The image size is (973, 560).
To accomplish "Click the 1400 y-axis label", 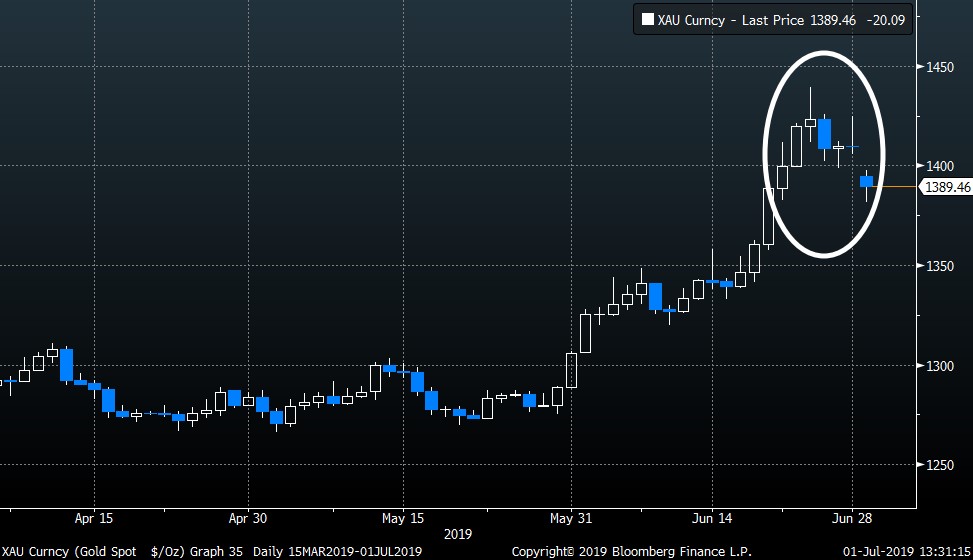I will [940, 166].
